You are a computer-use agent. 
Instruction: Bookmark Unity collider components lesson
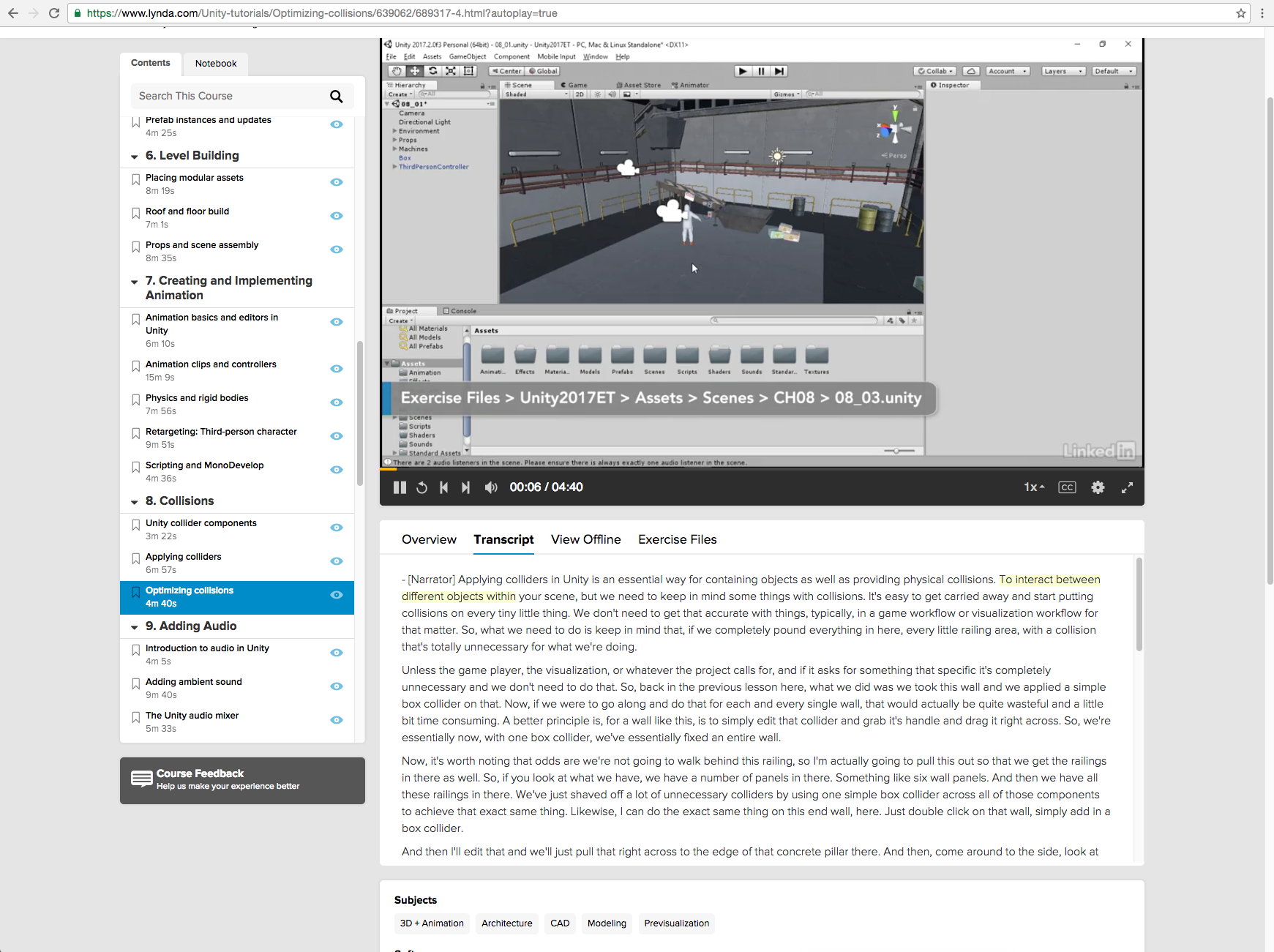(x=135, y=525)
